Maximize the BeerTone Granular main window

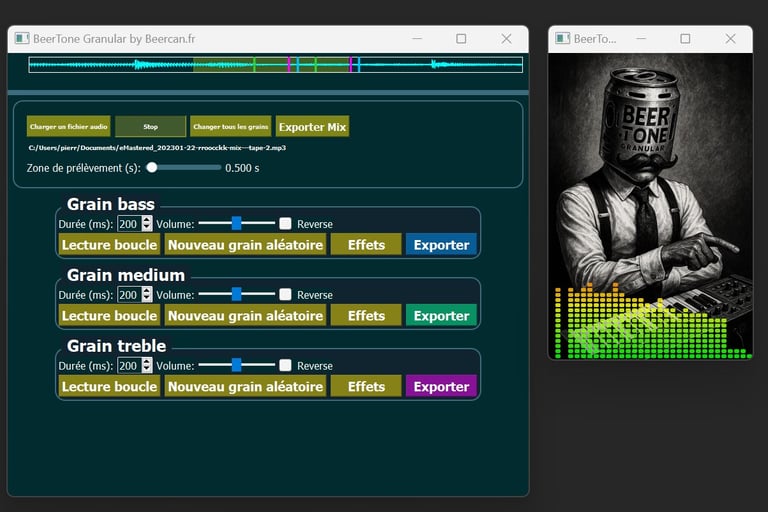click(461, 39)
